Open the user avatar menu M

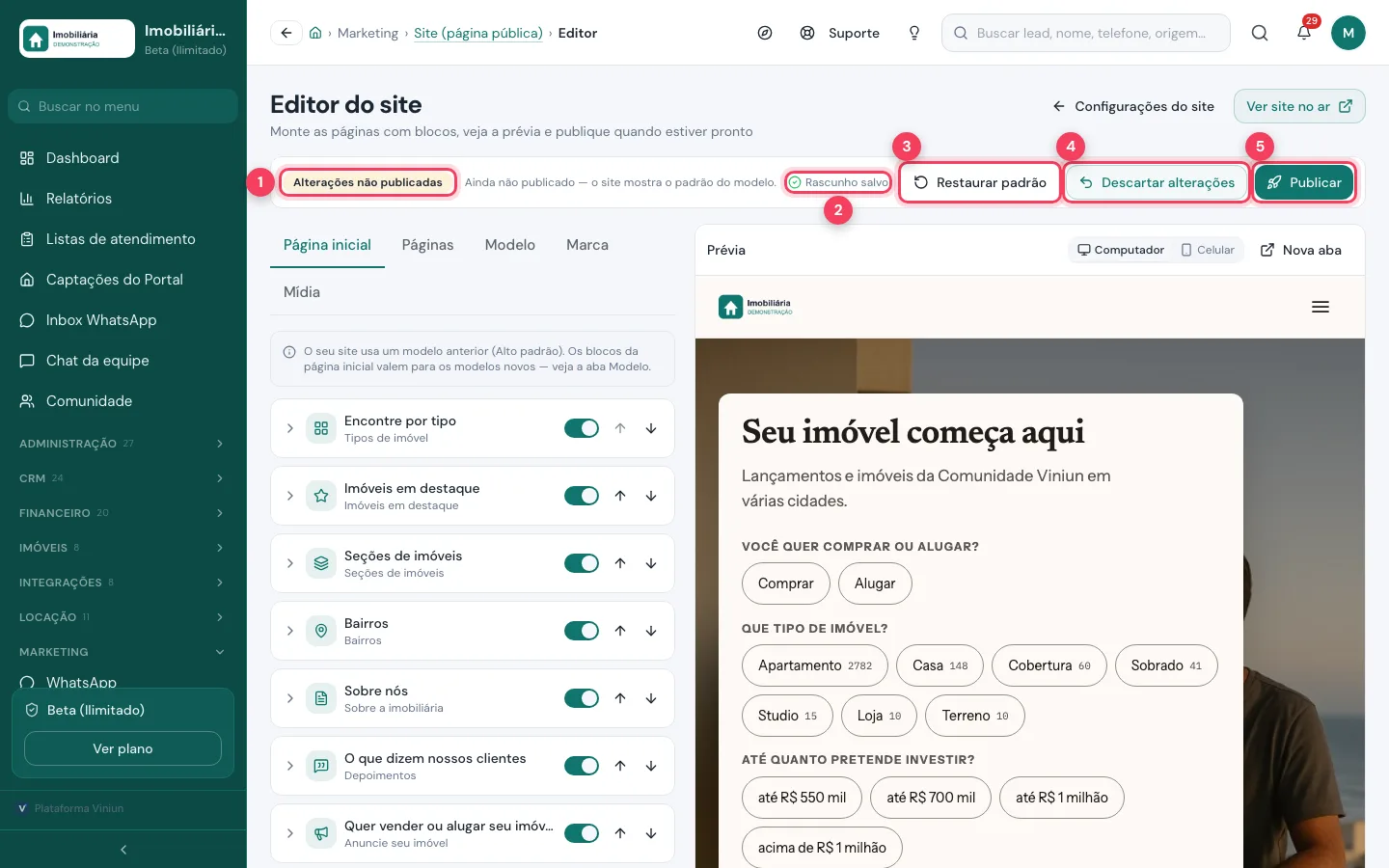click(1348, 33)
